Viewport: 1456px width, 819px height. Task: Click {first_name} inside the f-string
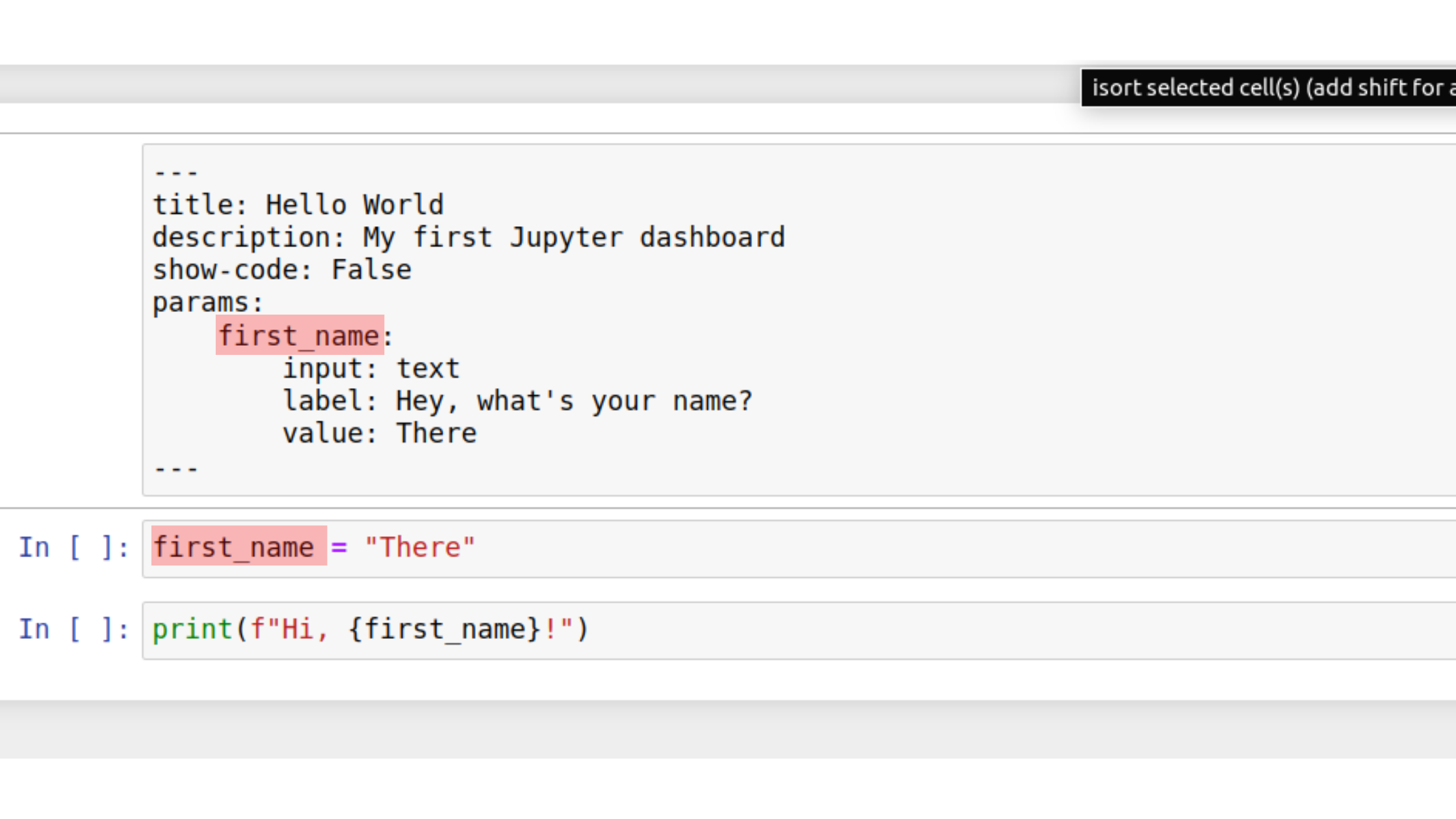[x=444, y=630]
